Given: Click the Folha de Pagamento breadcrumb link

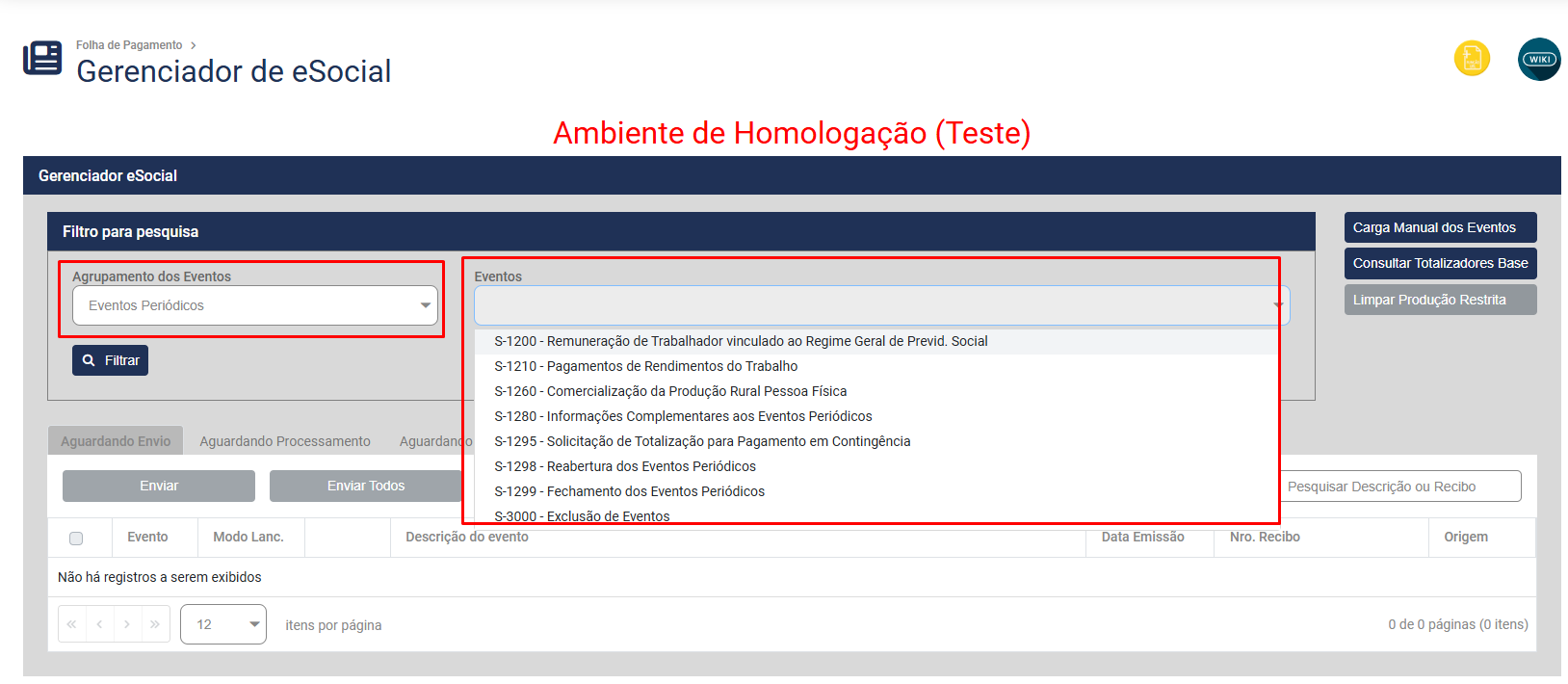Looking at the screenshot, I should [x=129, y=45].
